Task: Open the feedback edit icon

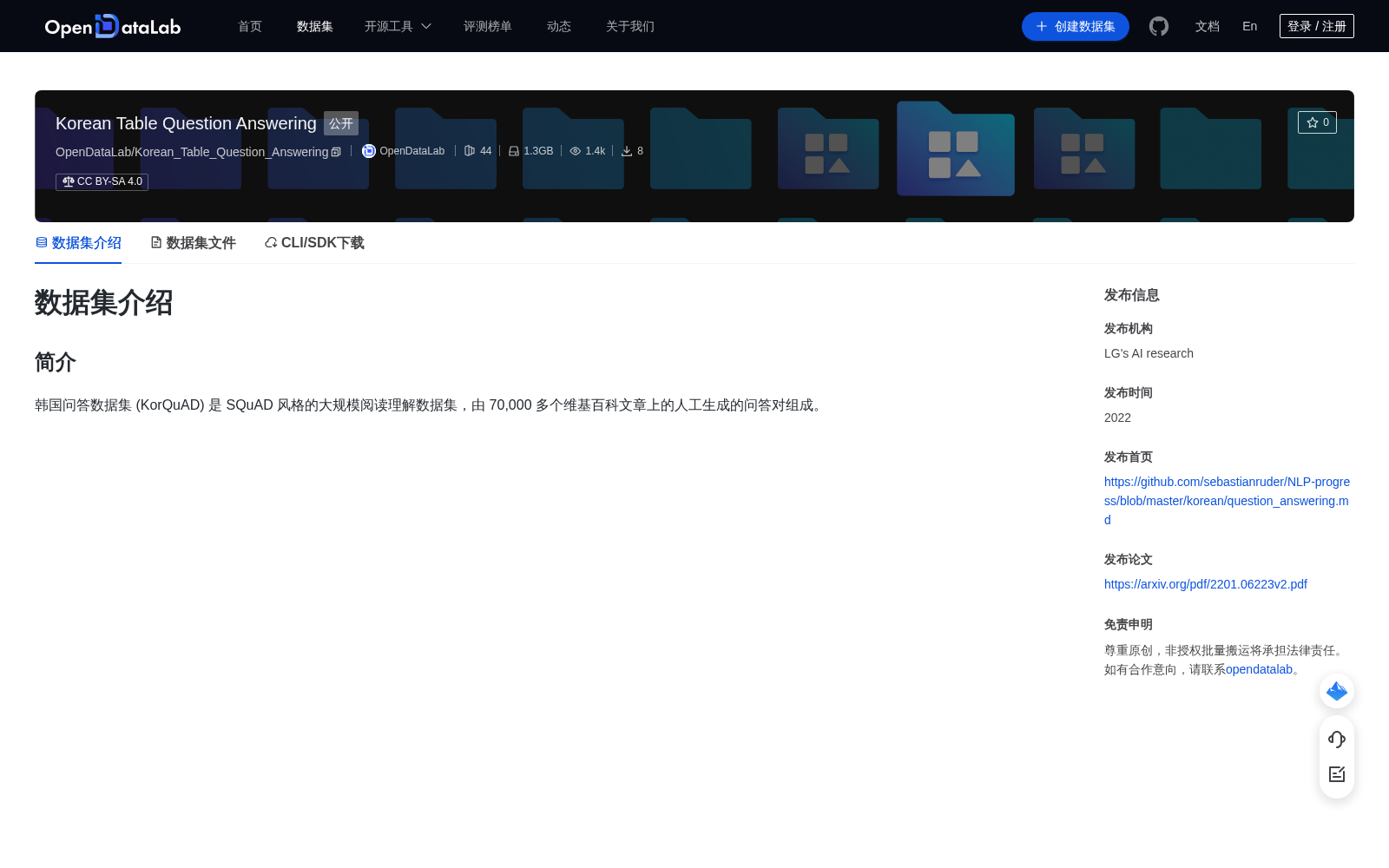Action: [x=1337, y=773]
